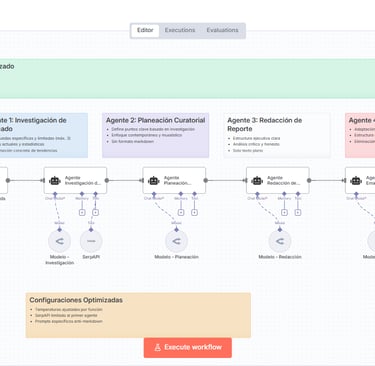Add tool to Agente Investigación via plus
Screen dimensions: 375x366
coord(95,212)
